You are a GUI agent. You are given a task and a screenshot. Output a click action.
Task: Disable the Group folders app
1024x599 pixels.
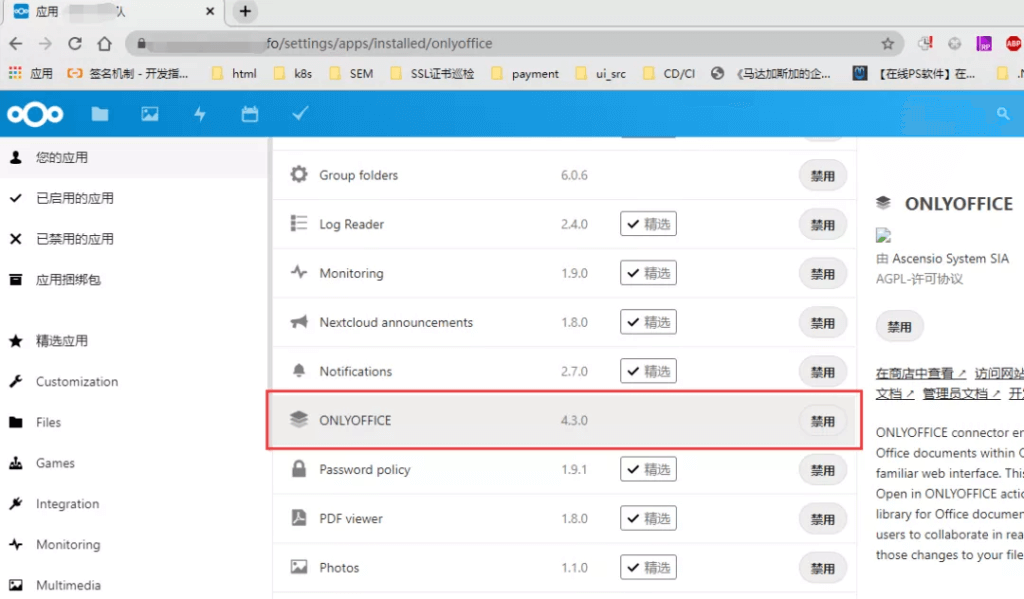click(823, 176)
